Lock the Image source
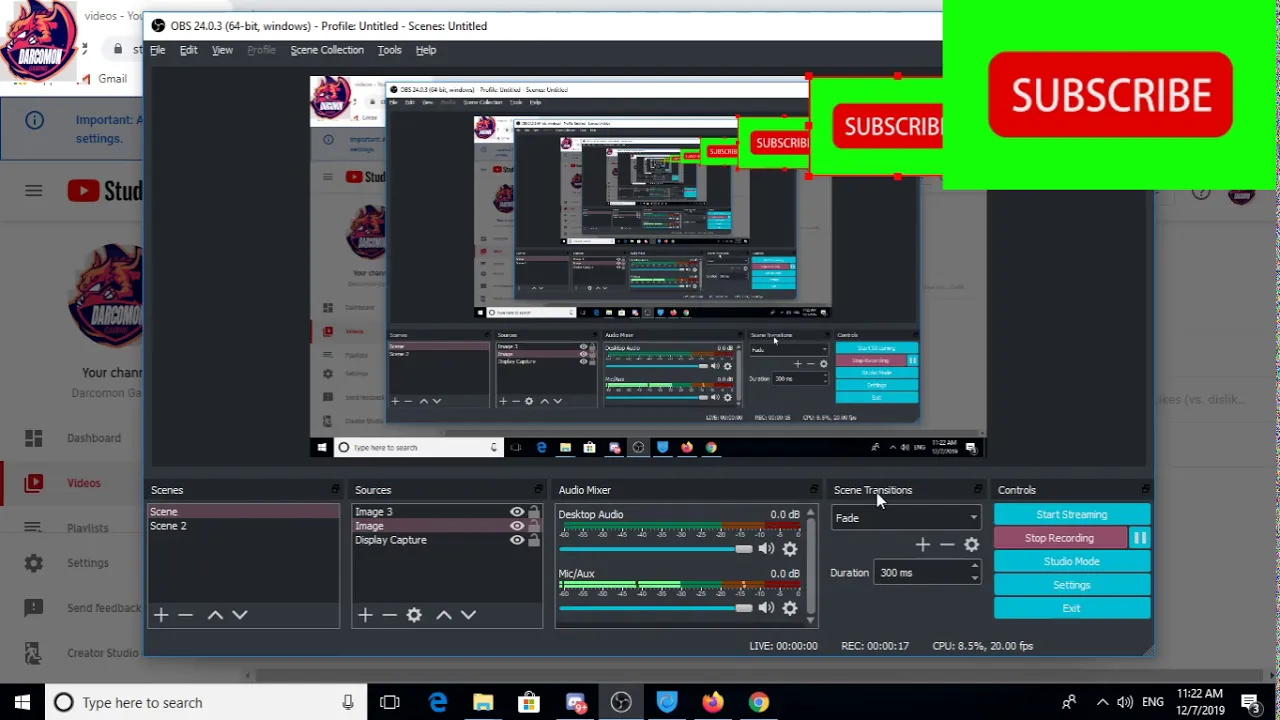This screenshot has height=720, width=1280. (534, 526)
